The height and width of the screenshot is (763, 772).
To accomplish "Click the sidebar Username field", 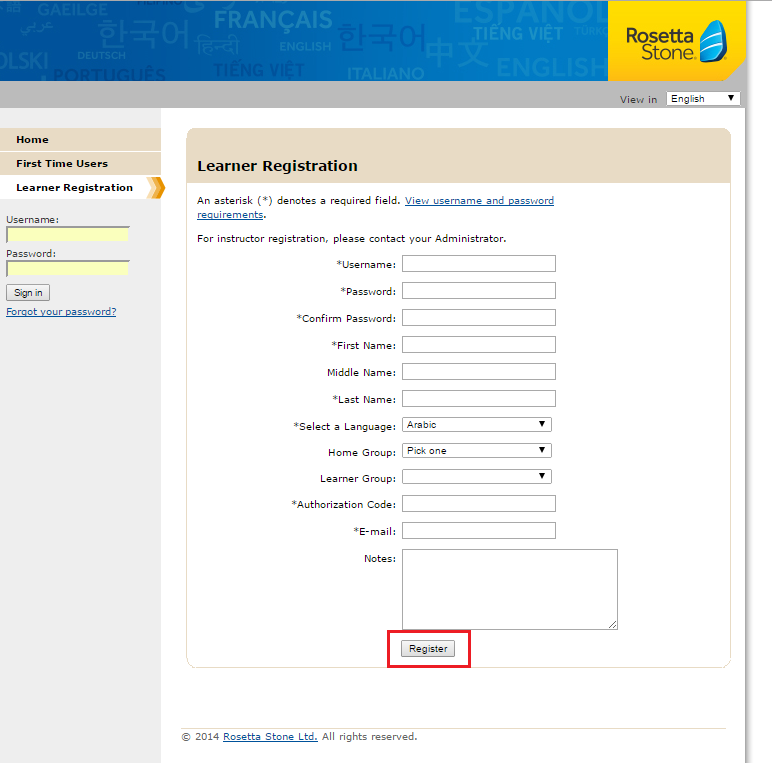I will [67, 235].
